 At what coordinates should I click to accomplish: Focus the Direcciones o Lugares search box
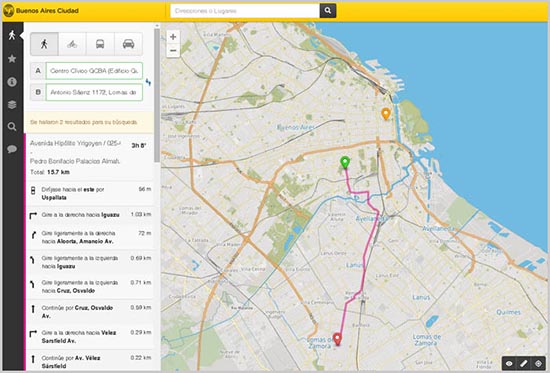click(245, 11)
